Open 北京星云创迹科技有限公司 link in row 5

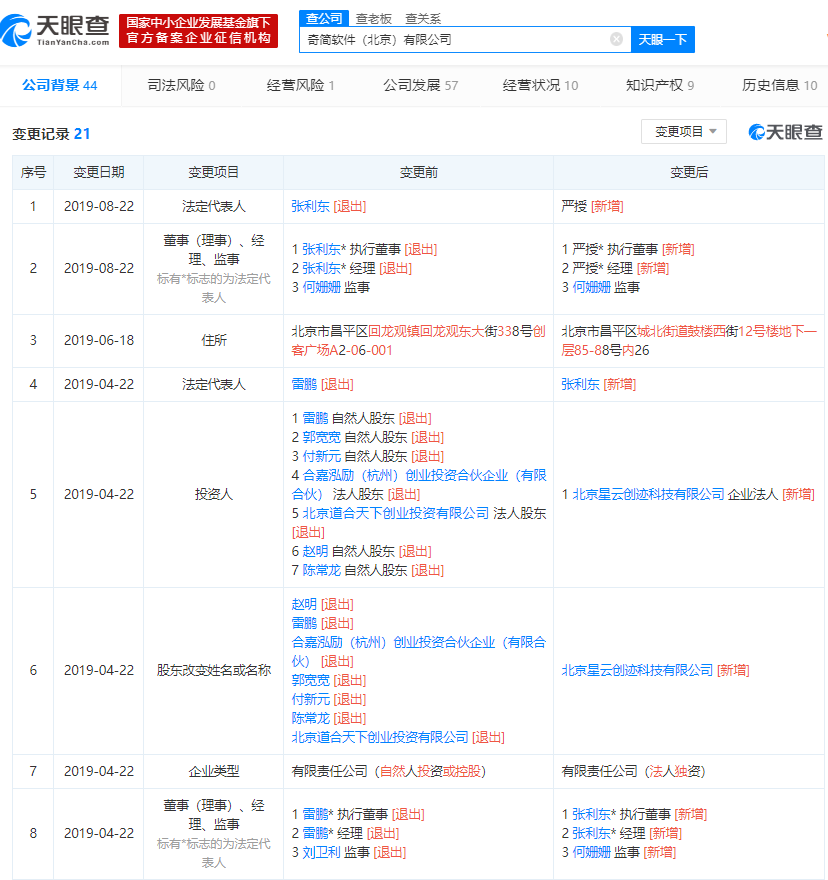pyautogui.click(x=648, y=494)
